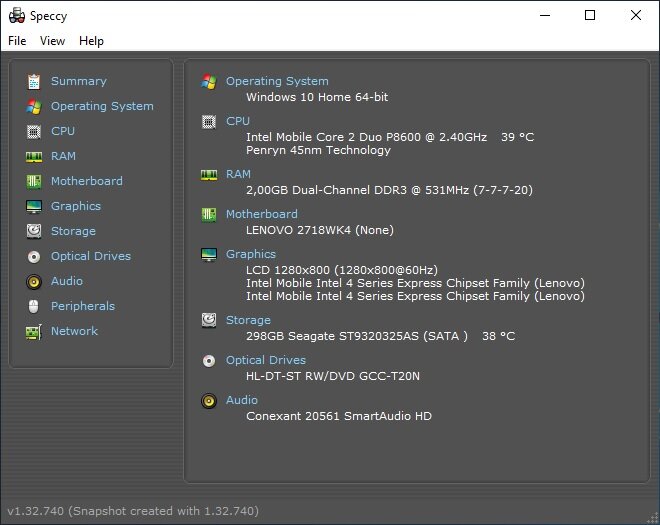Viewport: 660px width, 525px height.
Task: Go to Operating System section in sidebar
Action: coord(102,106)
